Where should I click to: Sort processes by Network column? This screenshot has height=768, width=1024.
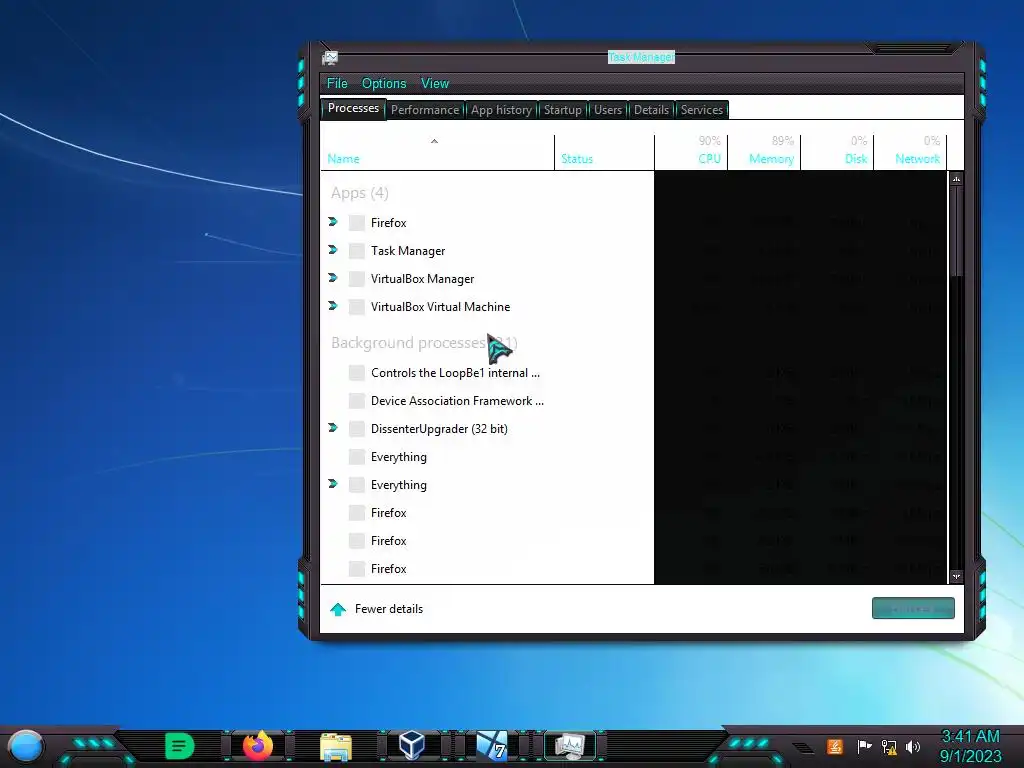point(910,152)
